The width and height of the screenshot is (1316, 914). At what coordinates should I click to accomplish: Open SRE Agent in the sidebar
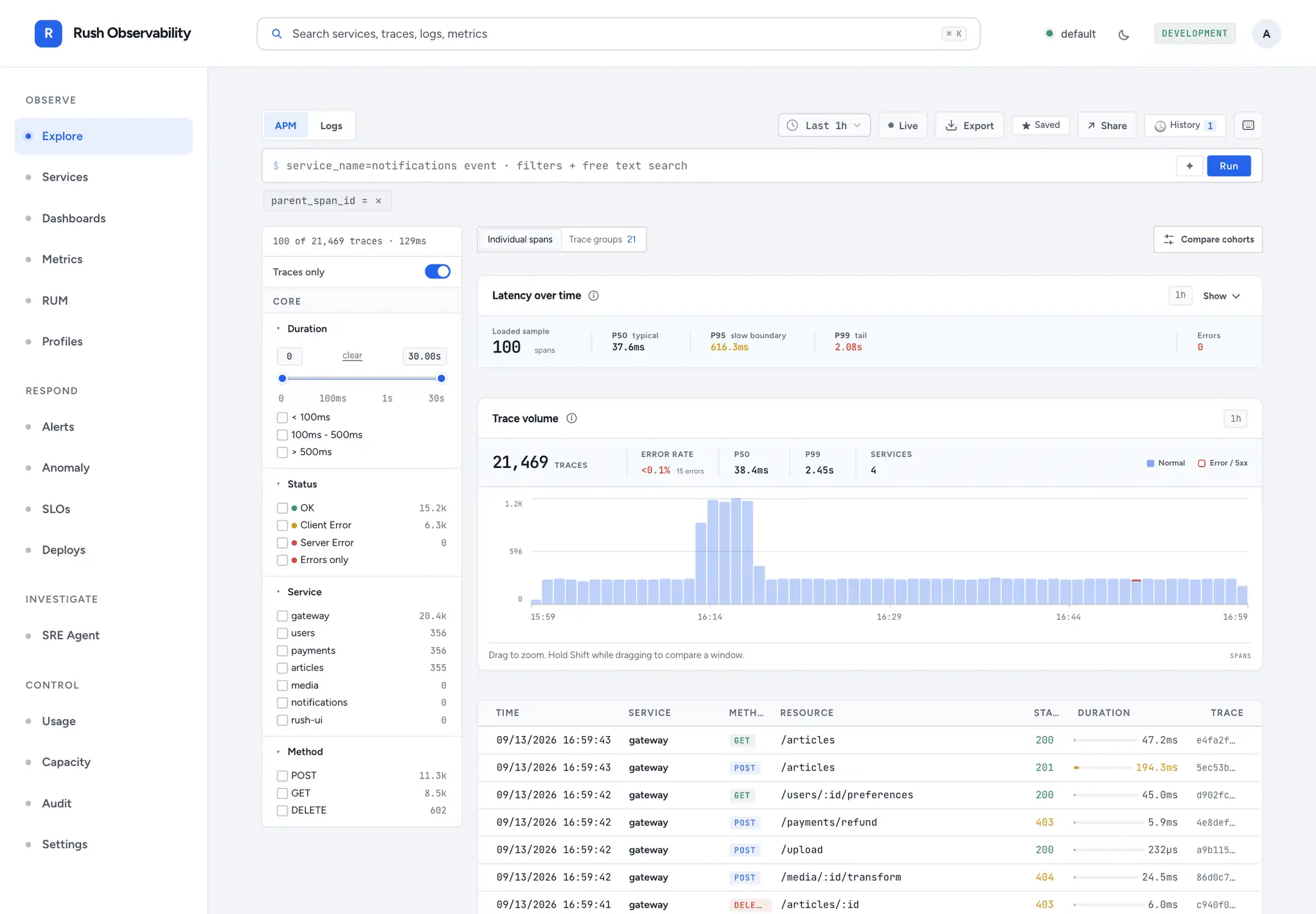click(103, 635)
